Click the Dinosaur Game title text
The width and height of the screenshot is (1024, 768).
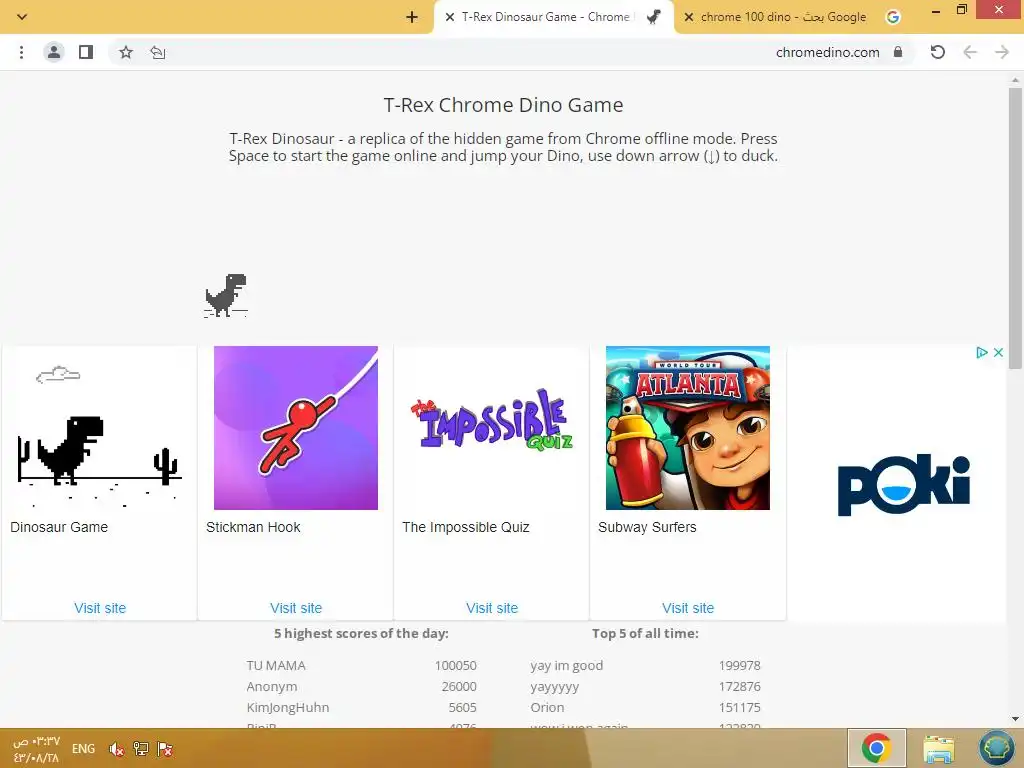[x=59, y=527]
